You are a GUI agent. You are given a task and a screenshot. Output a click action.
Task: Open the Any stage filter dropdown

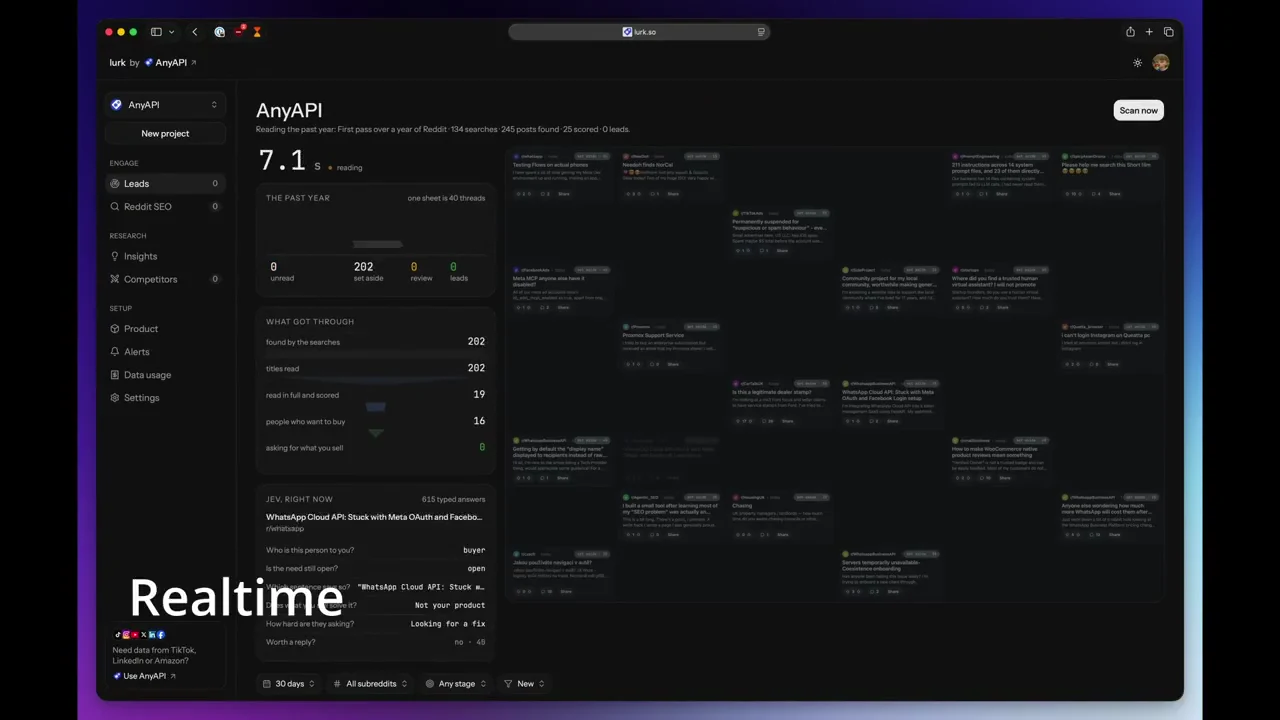[456, 684]
